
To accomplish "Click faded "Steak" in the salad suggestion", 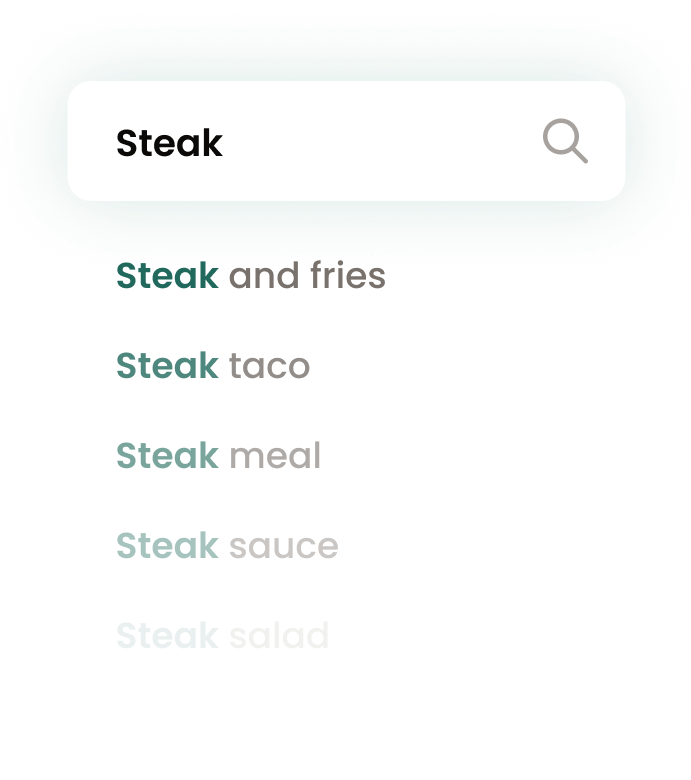I will point(167,635).
